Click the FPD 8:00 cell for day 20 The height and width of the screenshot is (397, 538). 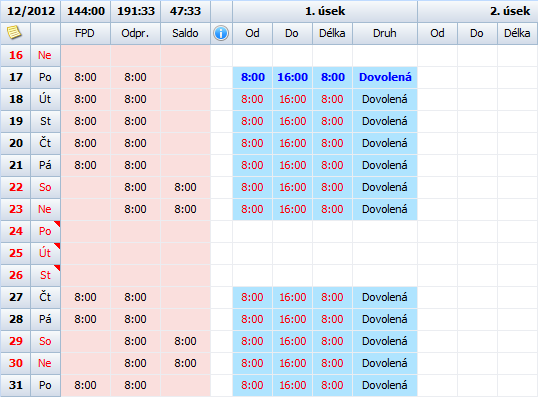[85, 143]
